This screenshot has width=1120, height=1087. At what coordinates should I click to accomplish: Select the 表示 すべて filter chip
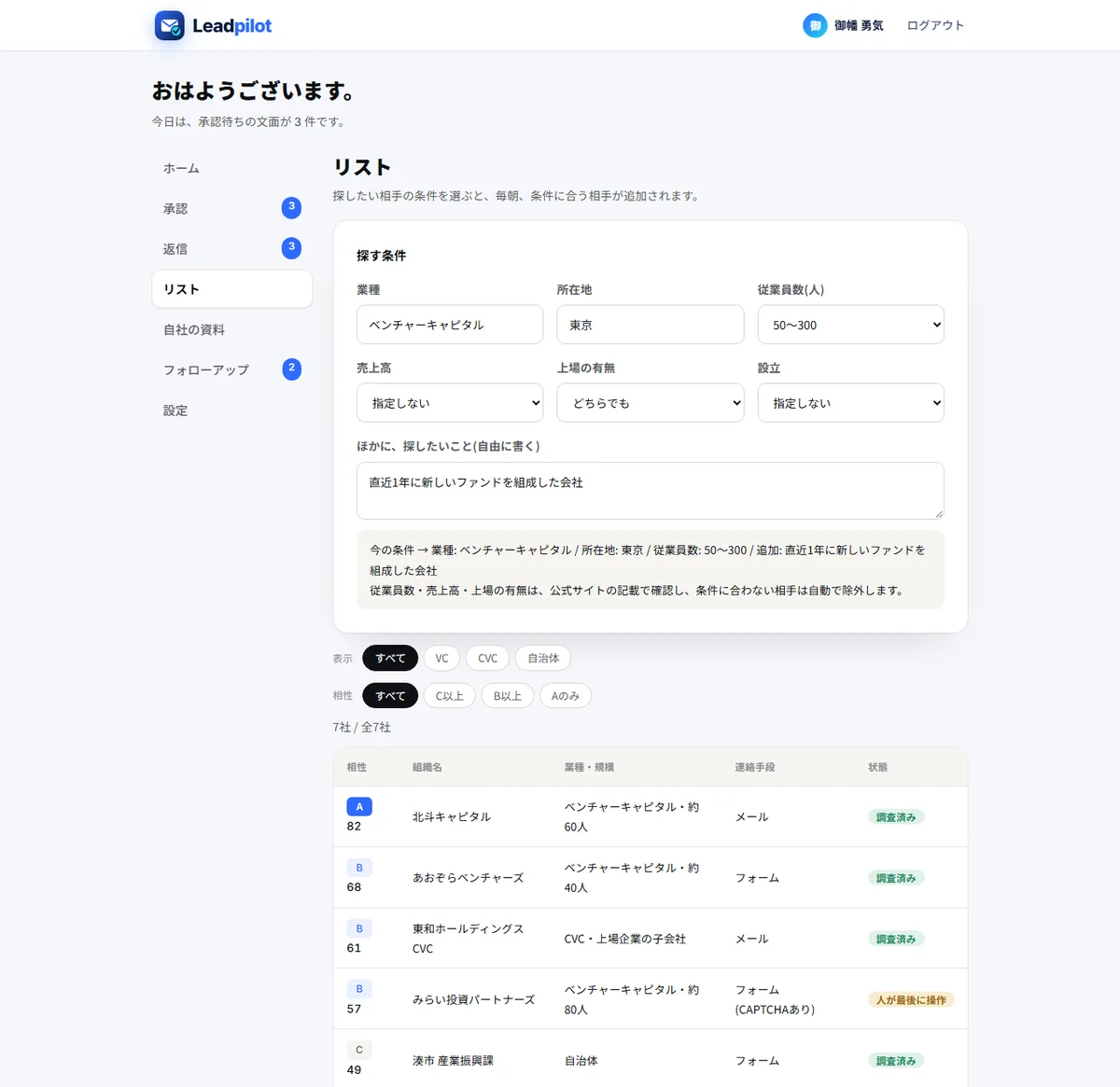click(390, 658)
